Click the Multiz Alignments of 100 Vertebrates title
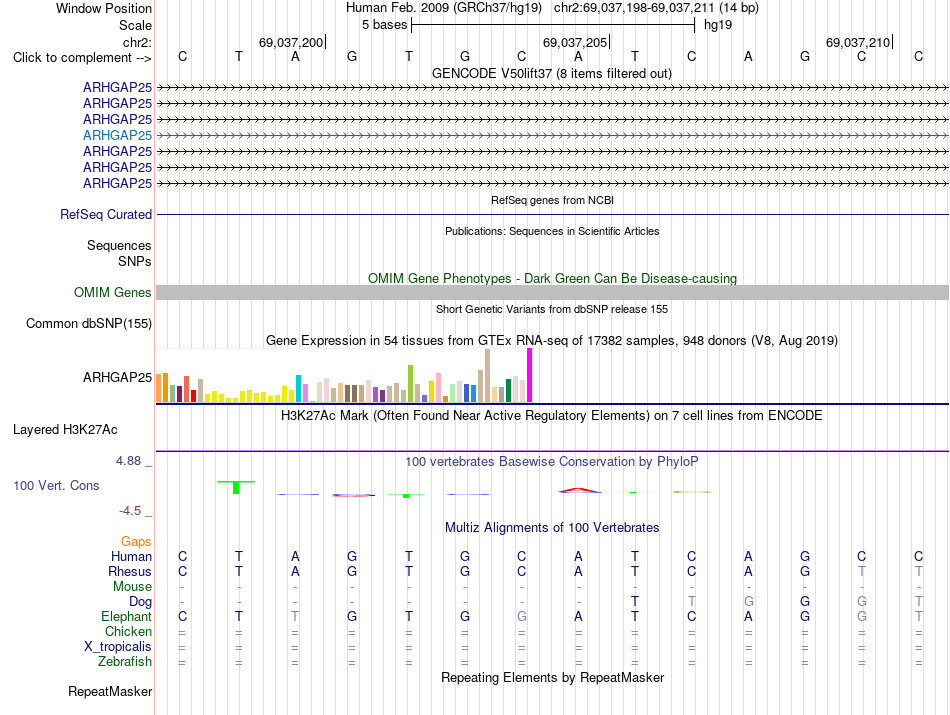This screenshot has width=950, height=715. [x=552, y=527]
